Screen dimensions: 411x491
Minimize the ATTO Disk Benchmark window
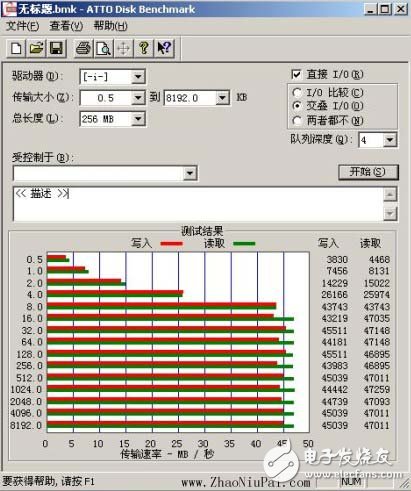[370, 9]
